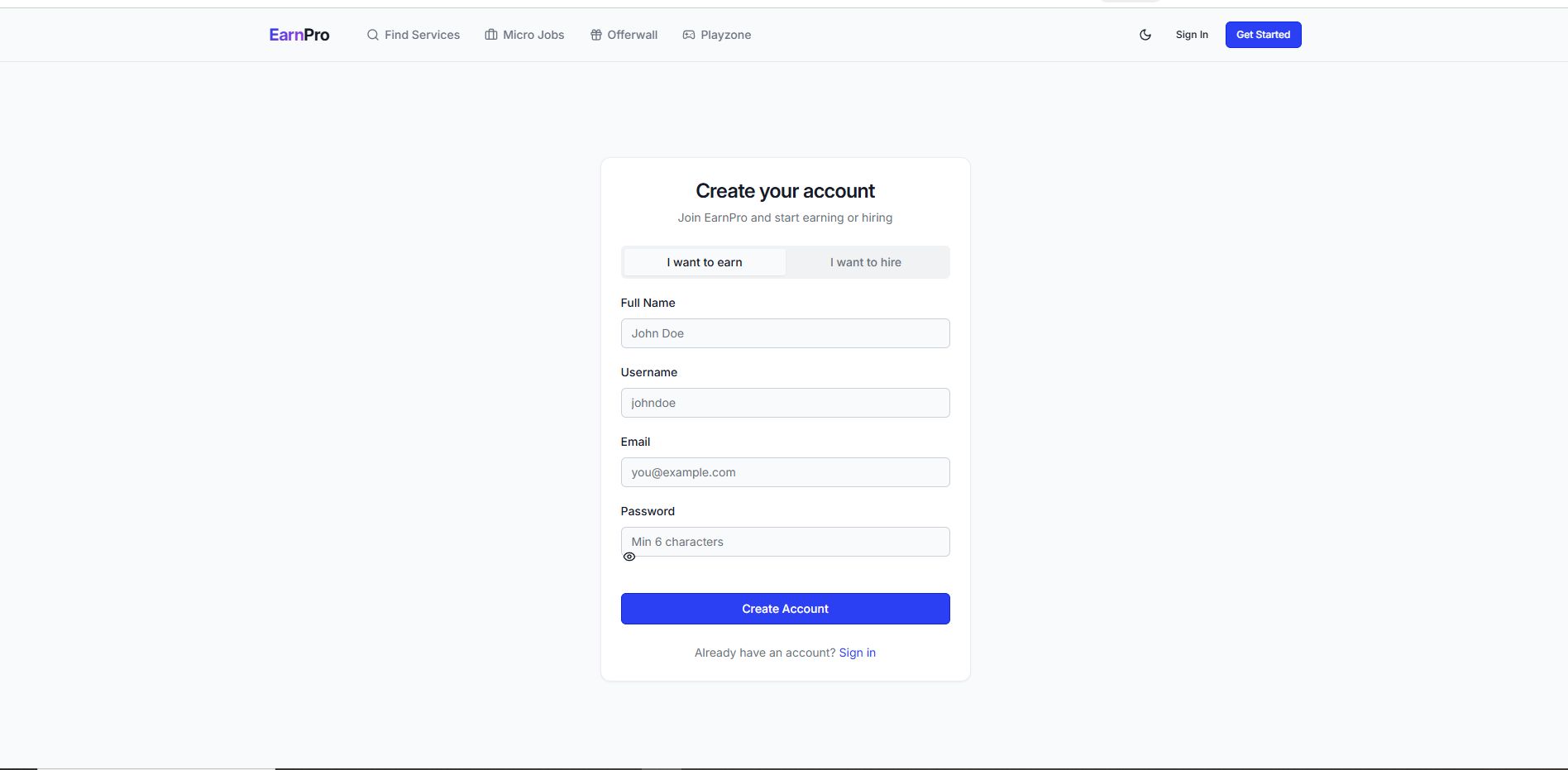Switch to the "I want to hire" tab

pyautogui.click(x=866, y=262)
